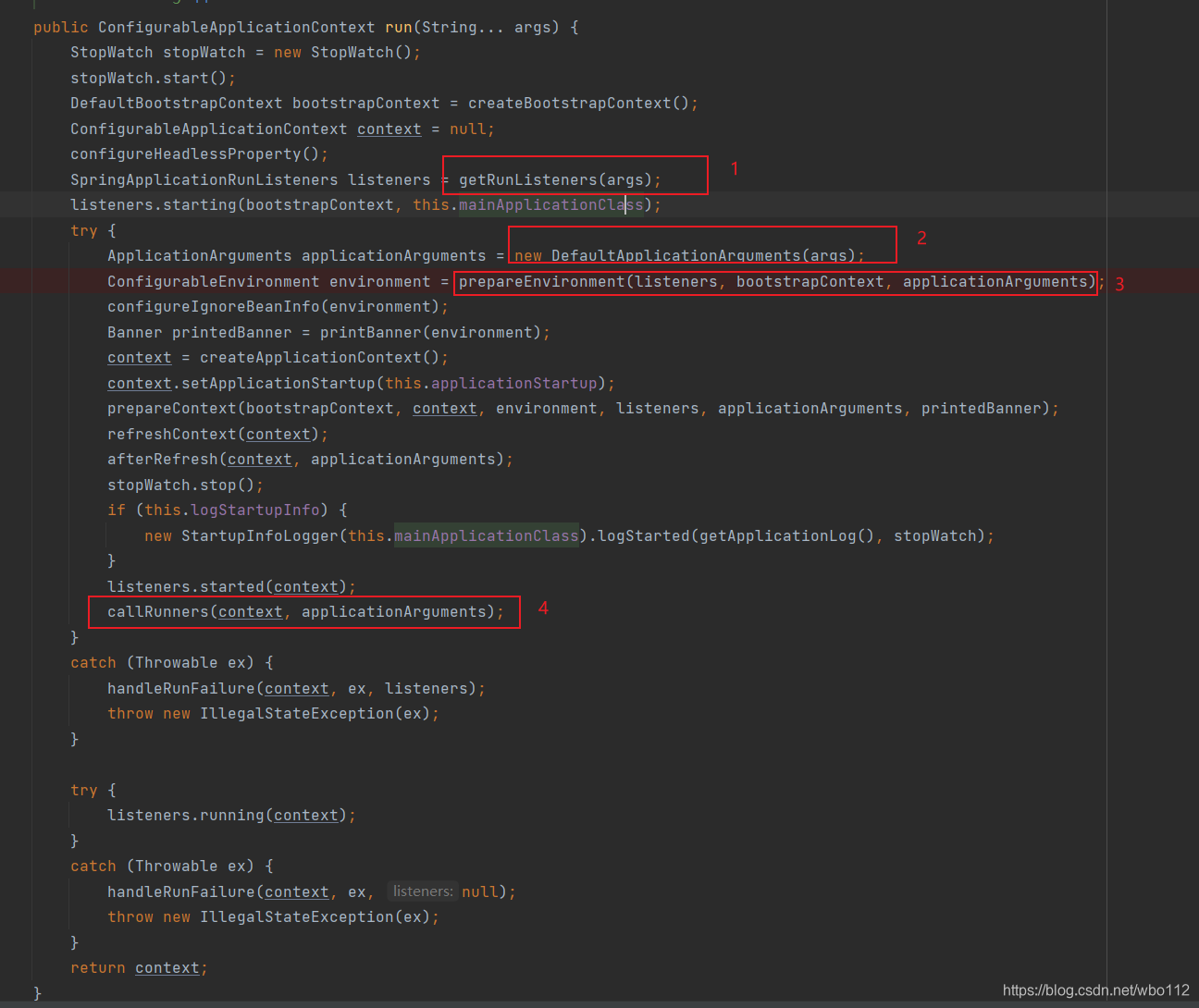Viewport: 1199px width, 1008px height.
Task: Click handleRunFailure with the listeners argument
Action: point(181,689)
